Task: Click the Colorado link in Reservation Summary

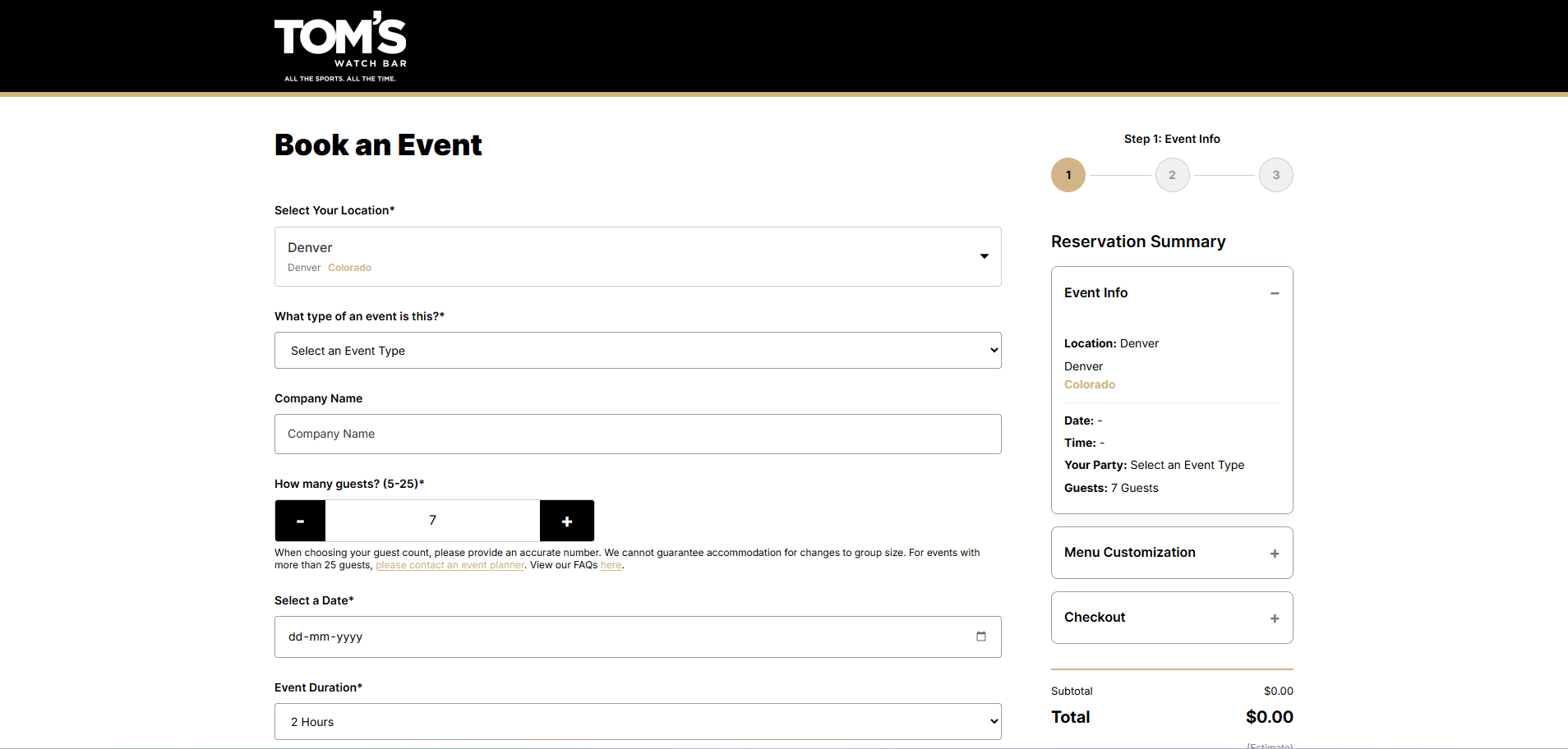Action: (x=1089, y=384)
